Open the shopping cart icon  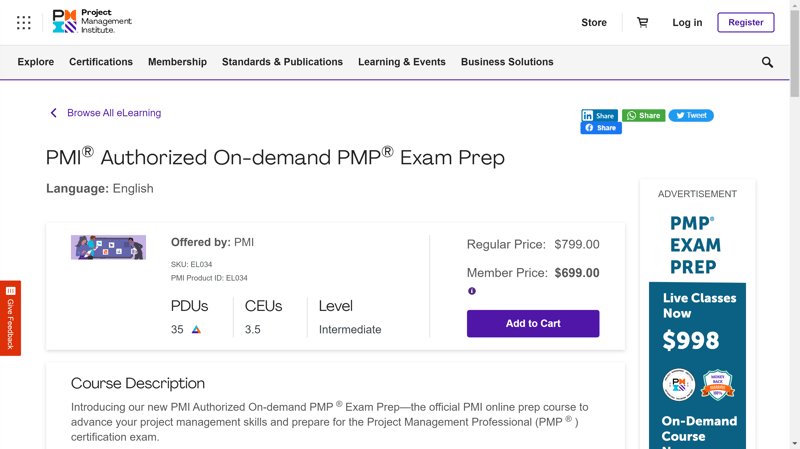tap(642, 22)
